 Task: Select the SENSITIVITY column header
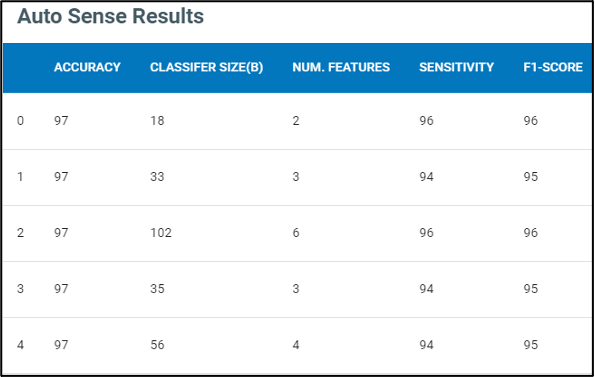[x=456, y=67]
